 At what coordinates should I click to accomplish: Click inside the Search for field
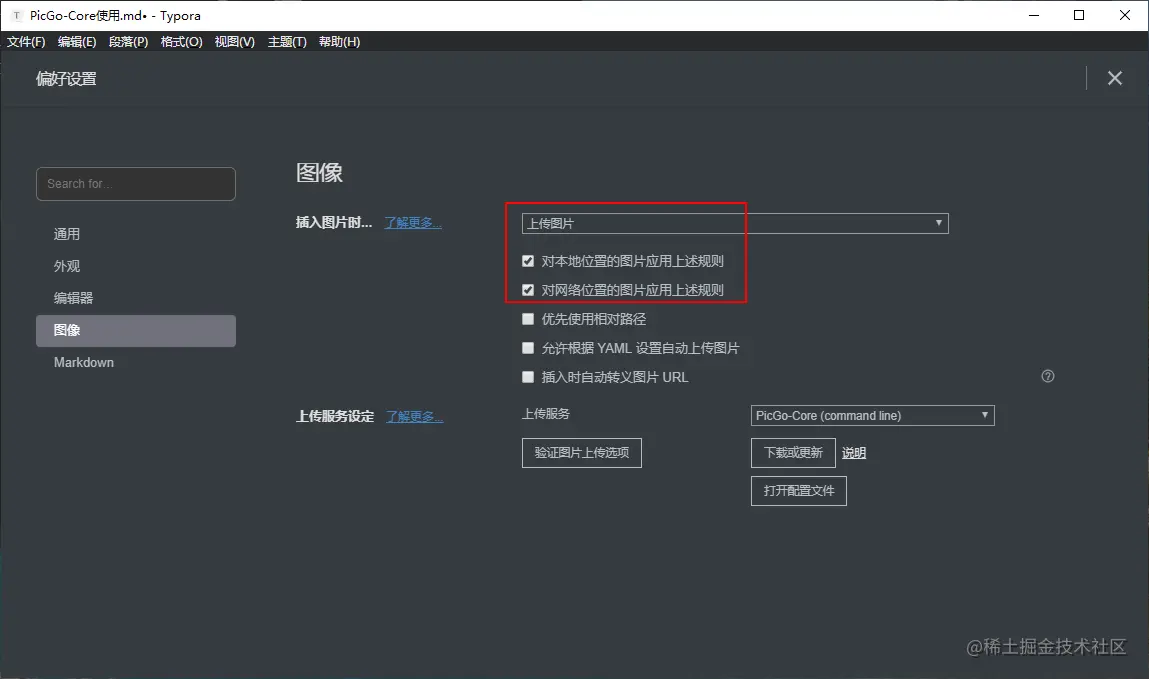[x=135, y=183]
